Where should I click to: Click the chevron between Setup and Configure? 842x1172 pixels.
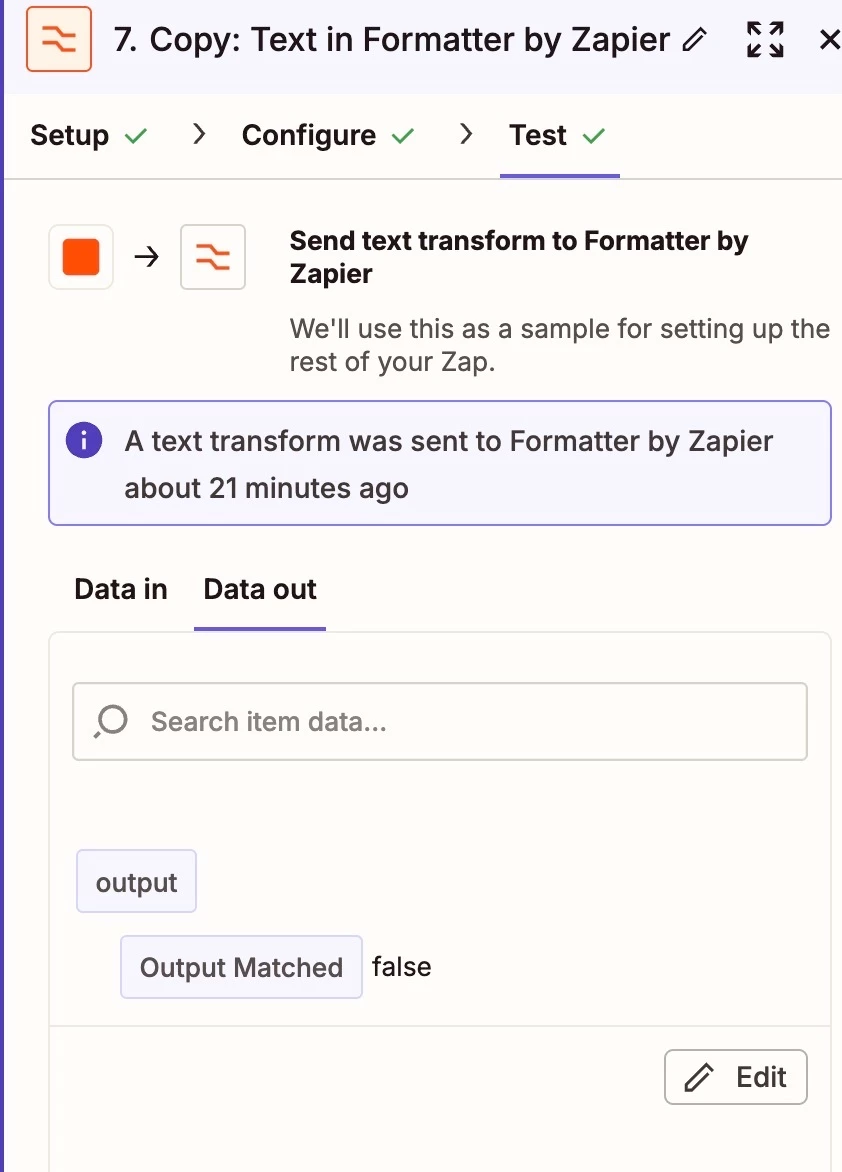point(199,135)
